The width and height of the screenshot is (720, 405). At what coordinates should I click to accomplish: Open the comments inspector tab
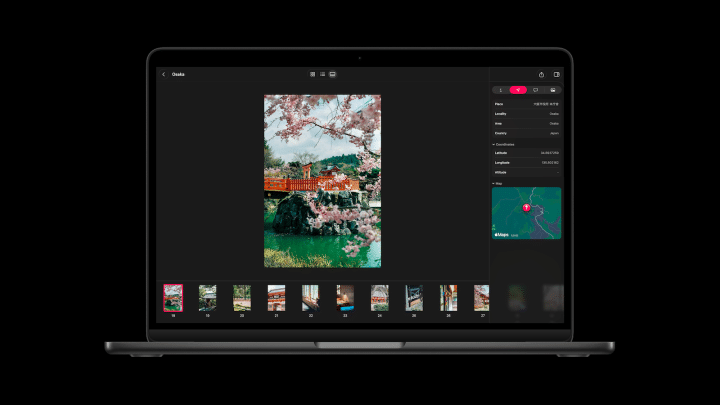pos(535,90)
